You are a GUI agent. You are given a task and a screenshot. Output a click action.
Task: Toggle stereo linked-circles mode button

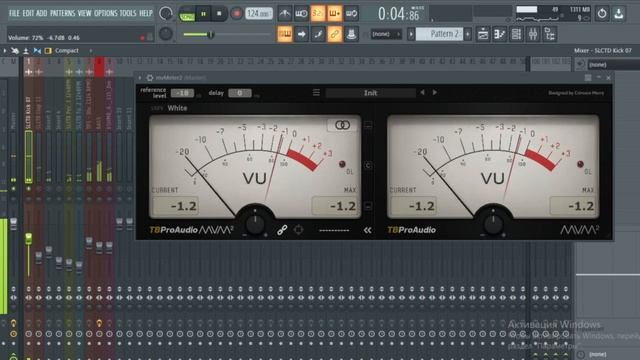342,125
